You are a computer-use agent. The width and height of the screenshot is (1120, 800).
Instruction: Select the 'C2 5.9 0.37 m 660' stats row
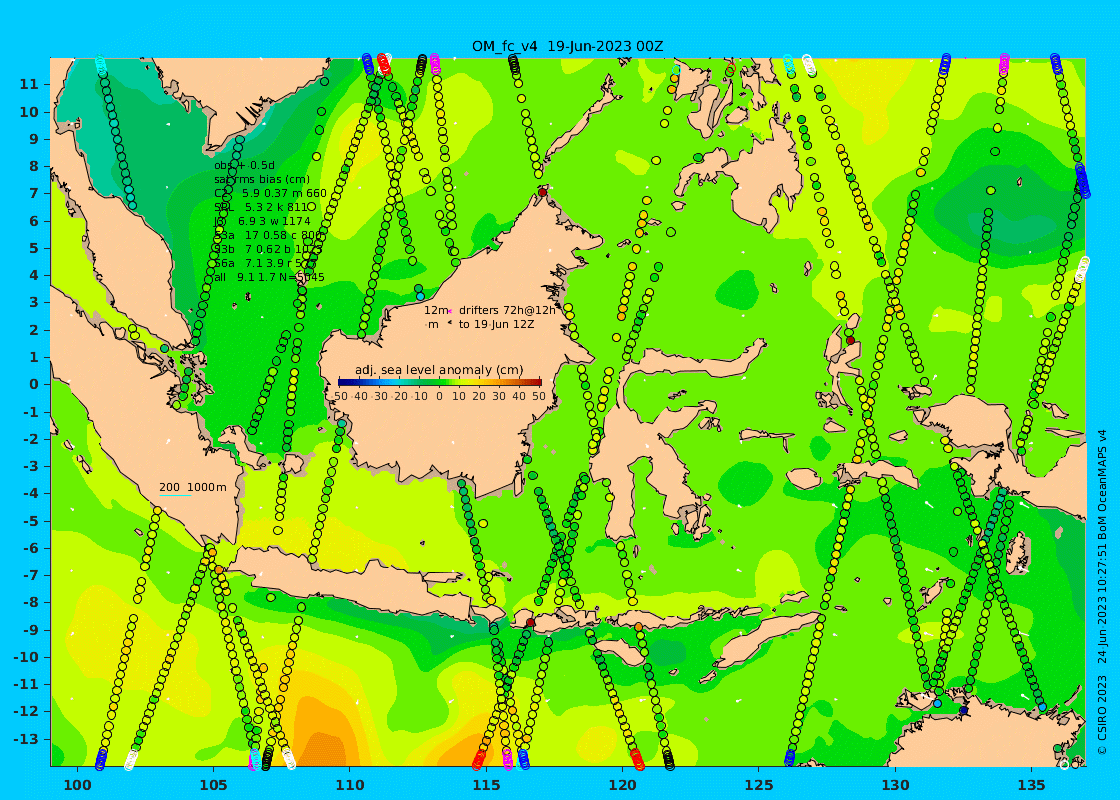coord(270,194)
